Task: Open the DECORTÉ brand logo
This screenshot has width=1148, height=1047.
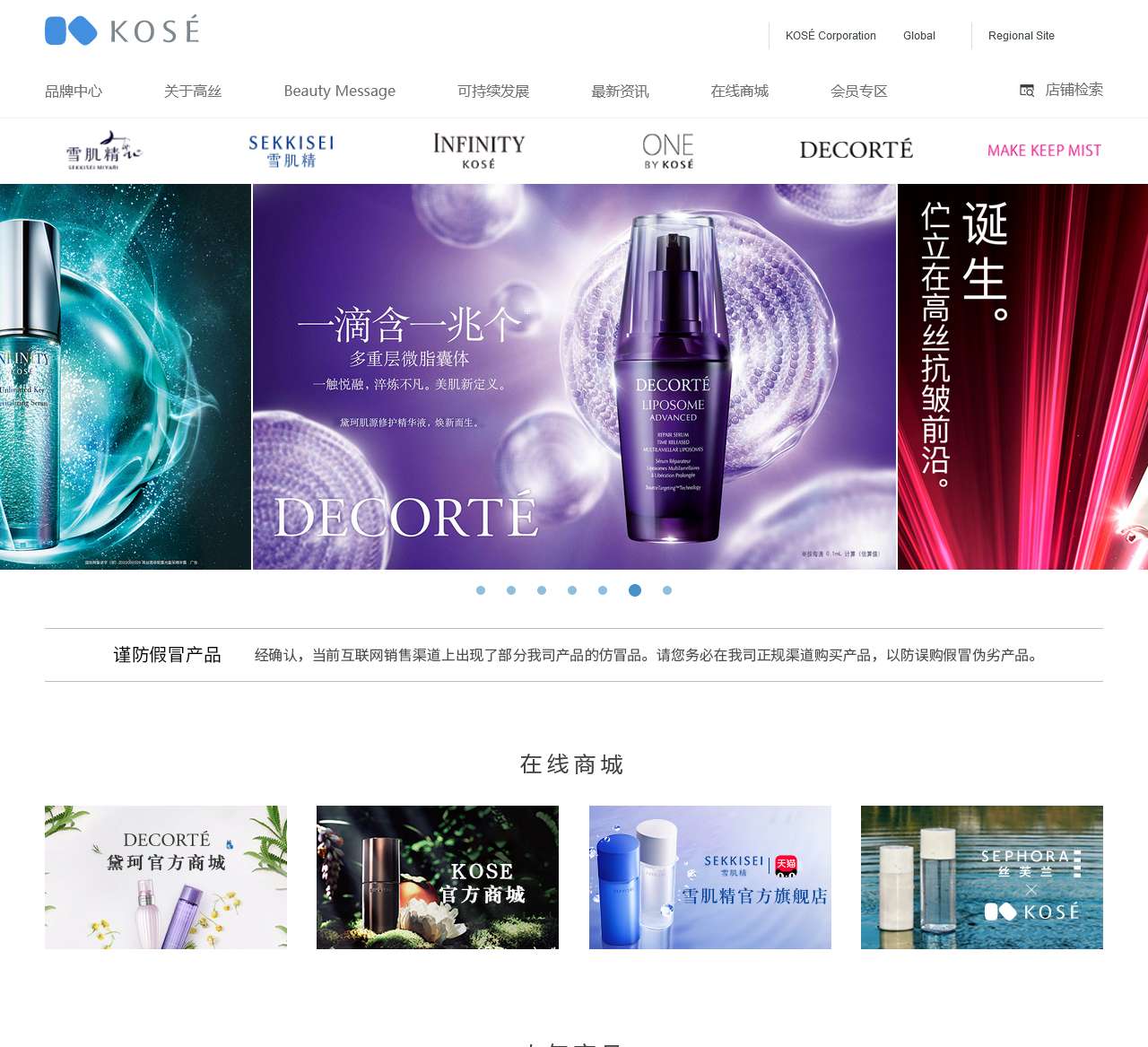Action: pyautogui.click(x=857, y=150)
